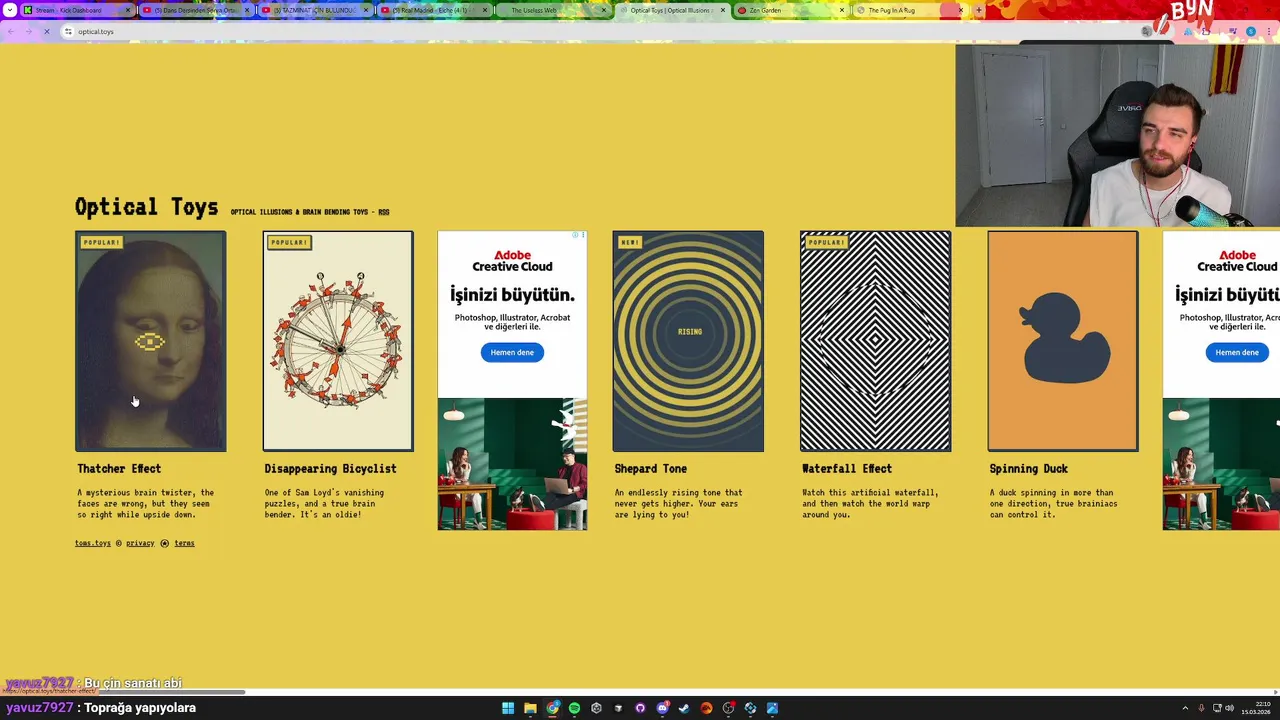Click Hemen dene in the right Adobe ad
This screenshot has height=720, width=1280.
[x=1237, y=352]
